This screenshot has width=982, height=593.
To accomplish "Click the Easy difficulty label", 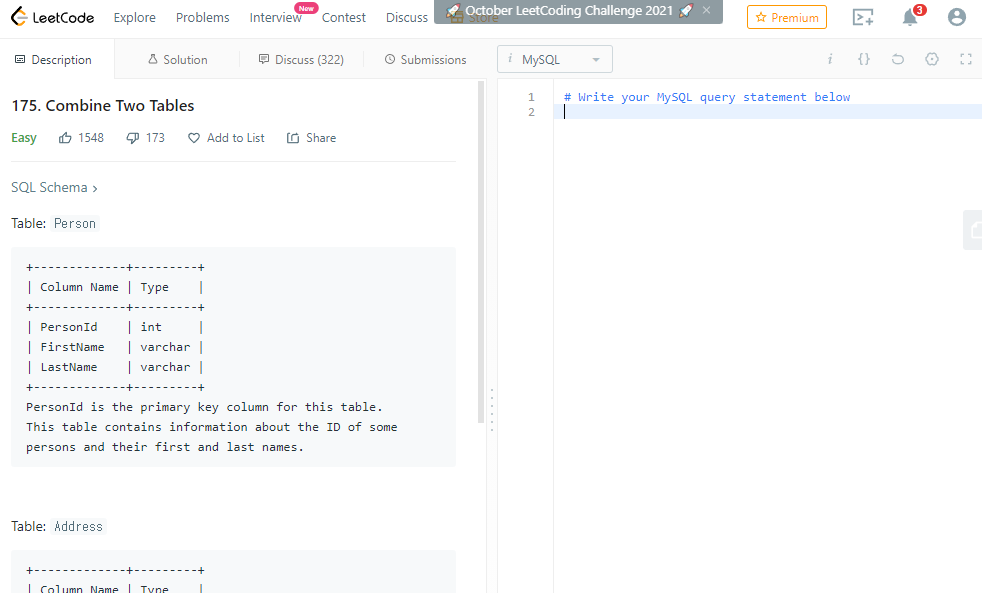I will [x=24, y=138].
